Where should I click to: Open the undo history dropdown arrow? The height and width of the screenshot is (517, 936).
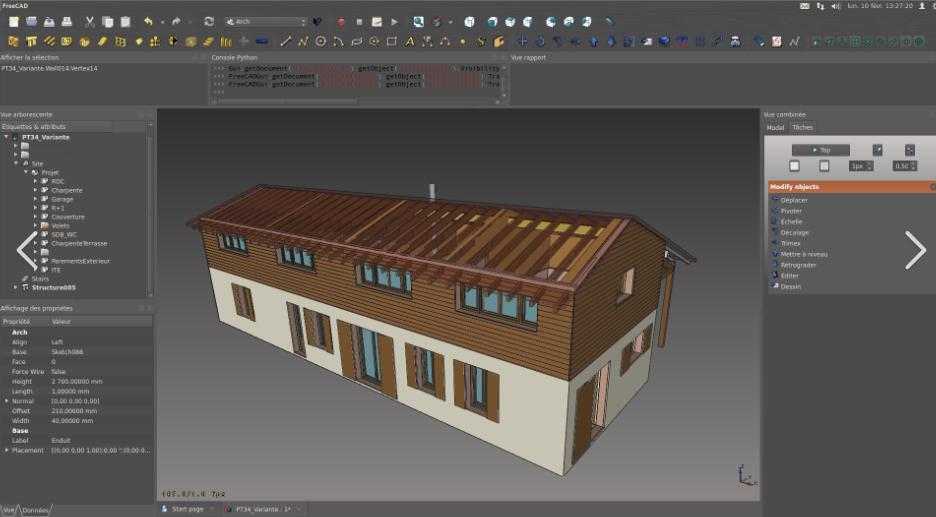click(x=162, y=22)
